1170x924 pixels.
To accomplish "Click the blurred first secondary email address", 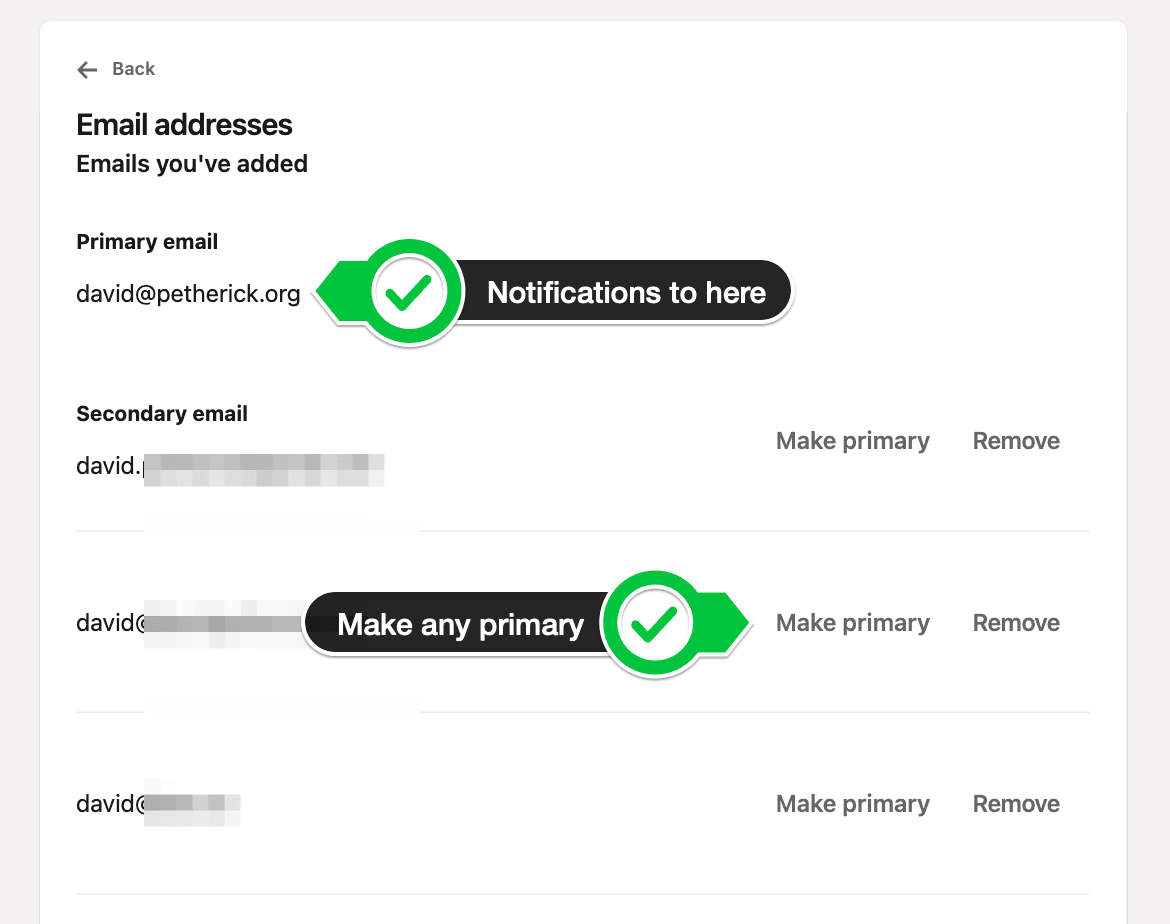I will click(x=230, y=468).
